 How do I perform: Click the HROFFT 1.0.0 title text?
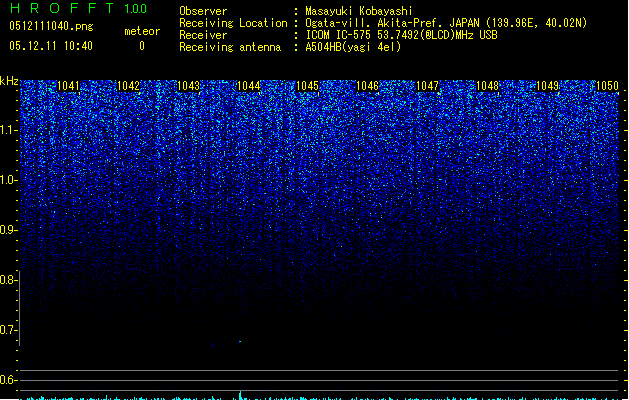(78, 8)
